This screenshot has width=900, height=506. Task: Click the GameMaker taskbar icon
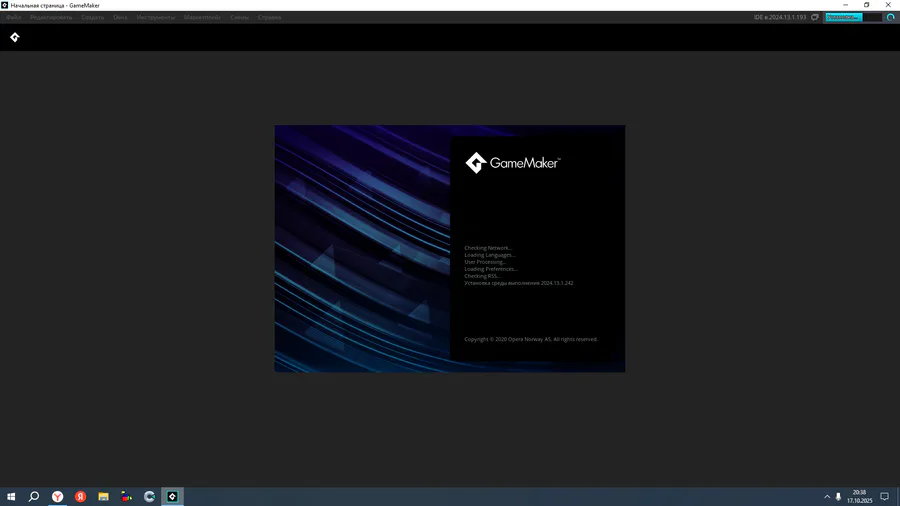click(x=172, y=496)
